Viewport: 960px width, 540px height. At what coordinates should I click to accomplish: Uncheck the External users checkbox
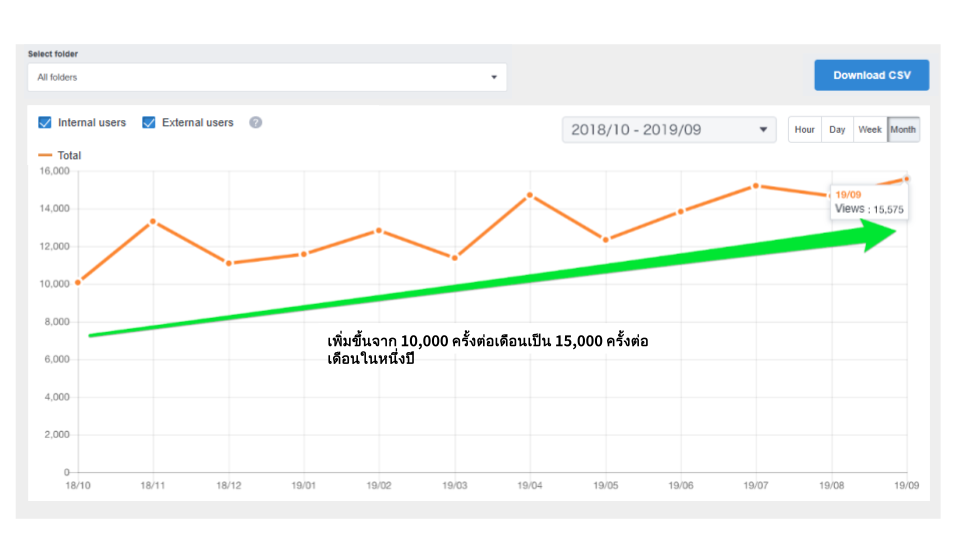[x=149, y=123]
